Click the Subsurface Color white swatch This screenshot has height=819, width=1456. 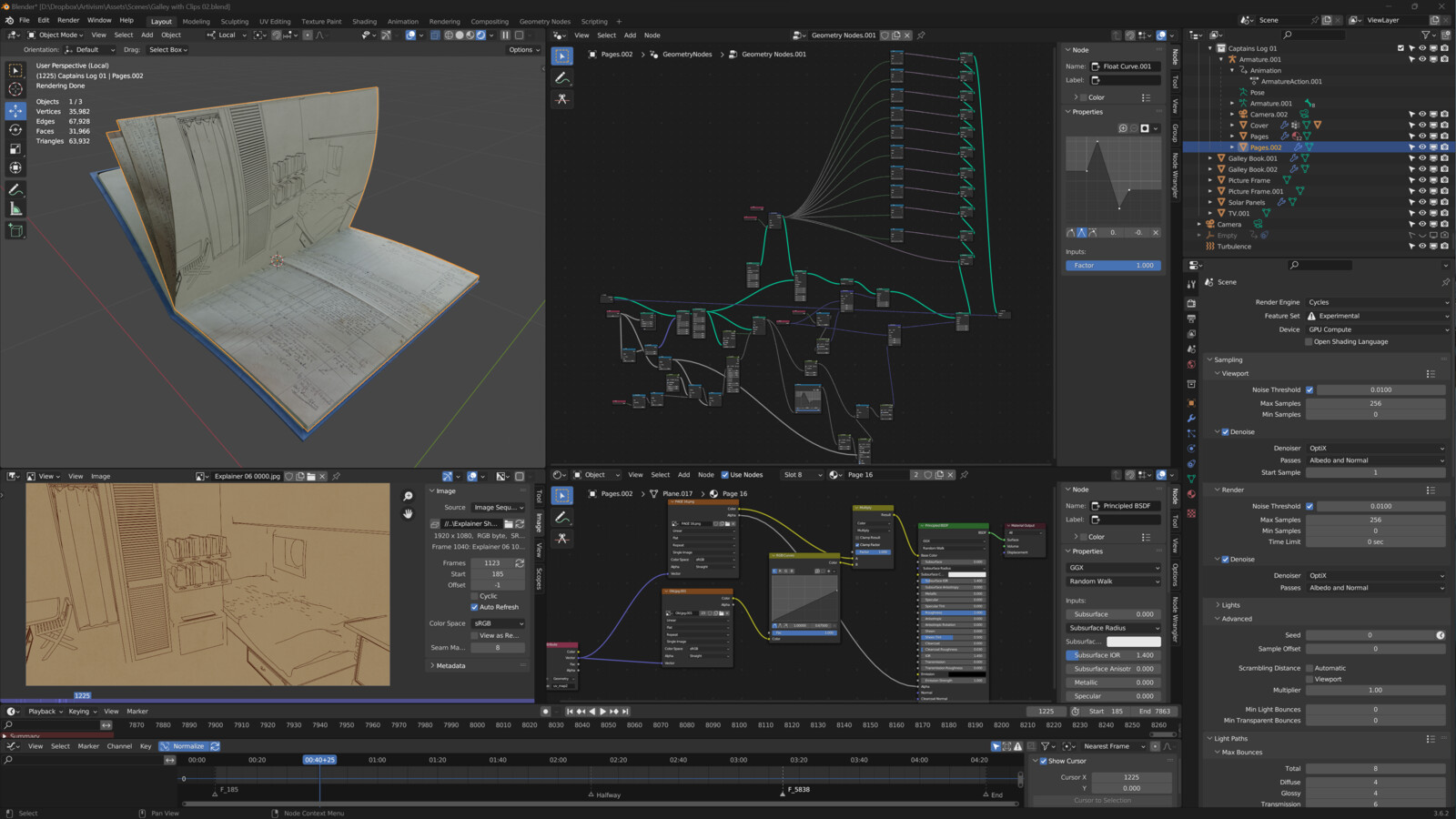pyautogui.click(x=1133, y=642)
